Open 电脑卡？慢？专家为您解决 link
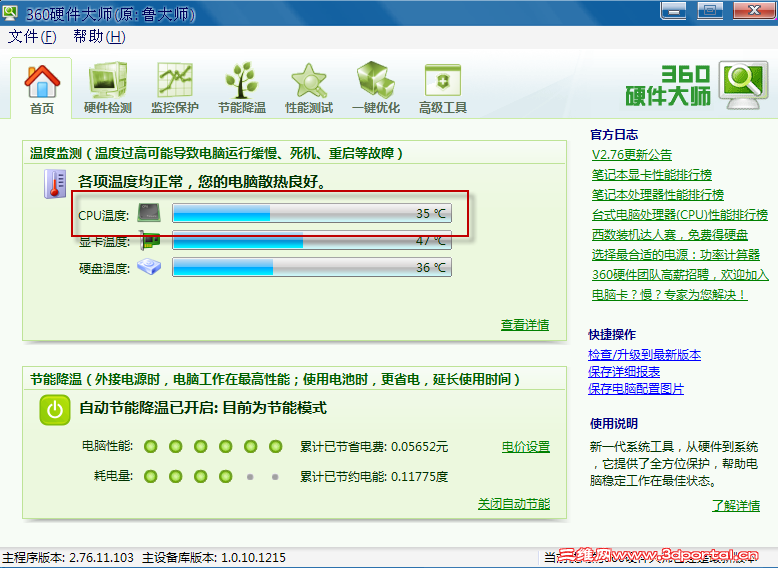Viewport: 778px width, 568px height. pyautogui.click(x=669, y=295)
